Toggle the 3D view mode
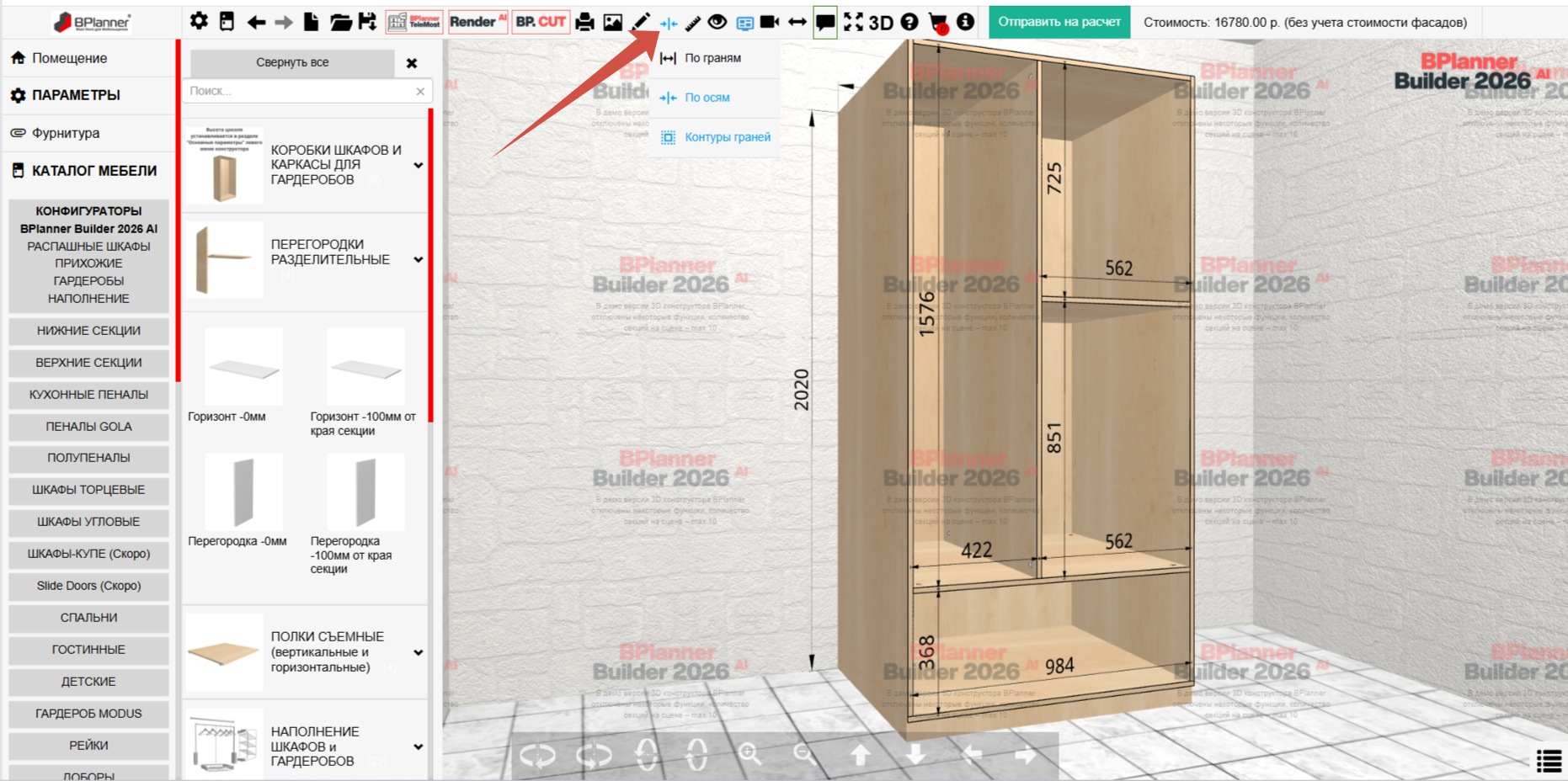Screen dimensions: 1568x781 pyautogui.click(x=881, y=22)
